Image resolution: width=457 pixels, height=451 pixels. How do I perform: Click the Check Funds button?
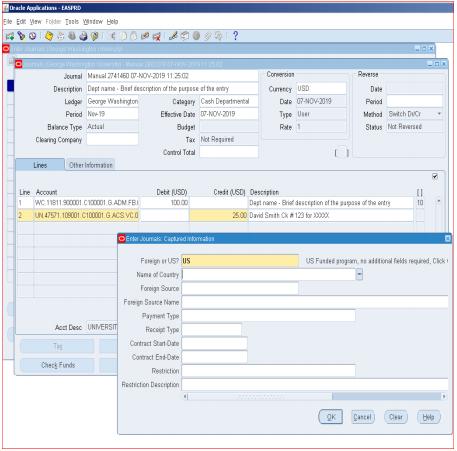(x=58, y=365)
